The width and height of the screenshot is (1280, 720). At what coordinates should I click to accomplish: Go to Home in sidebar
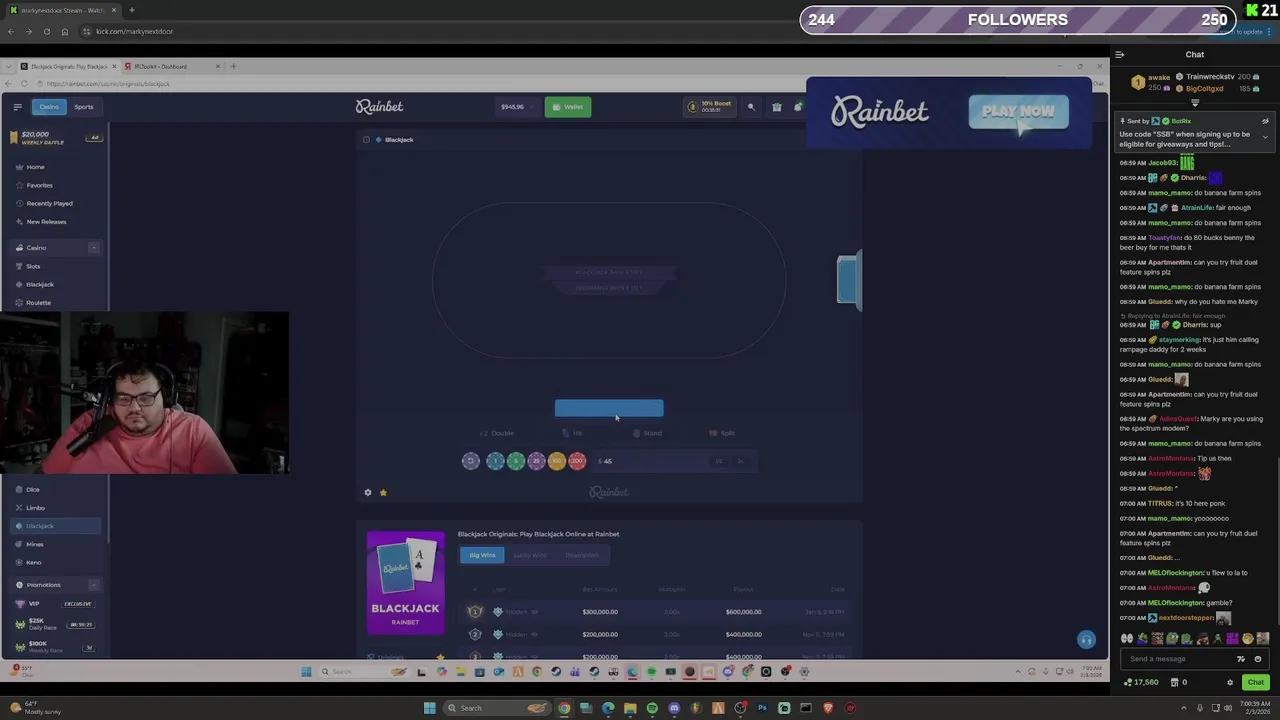[x=35, y=167]
